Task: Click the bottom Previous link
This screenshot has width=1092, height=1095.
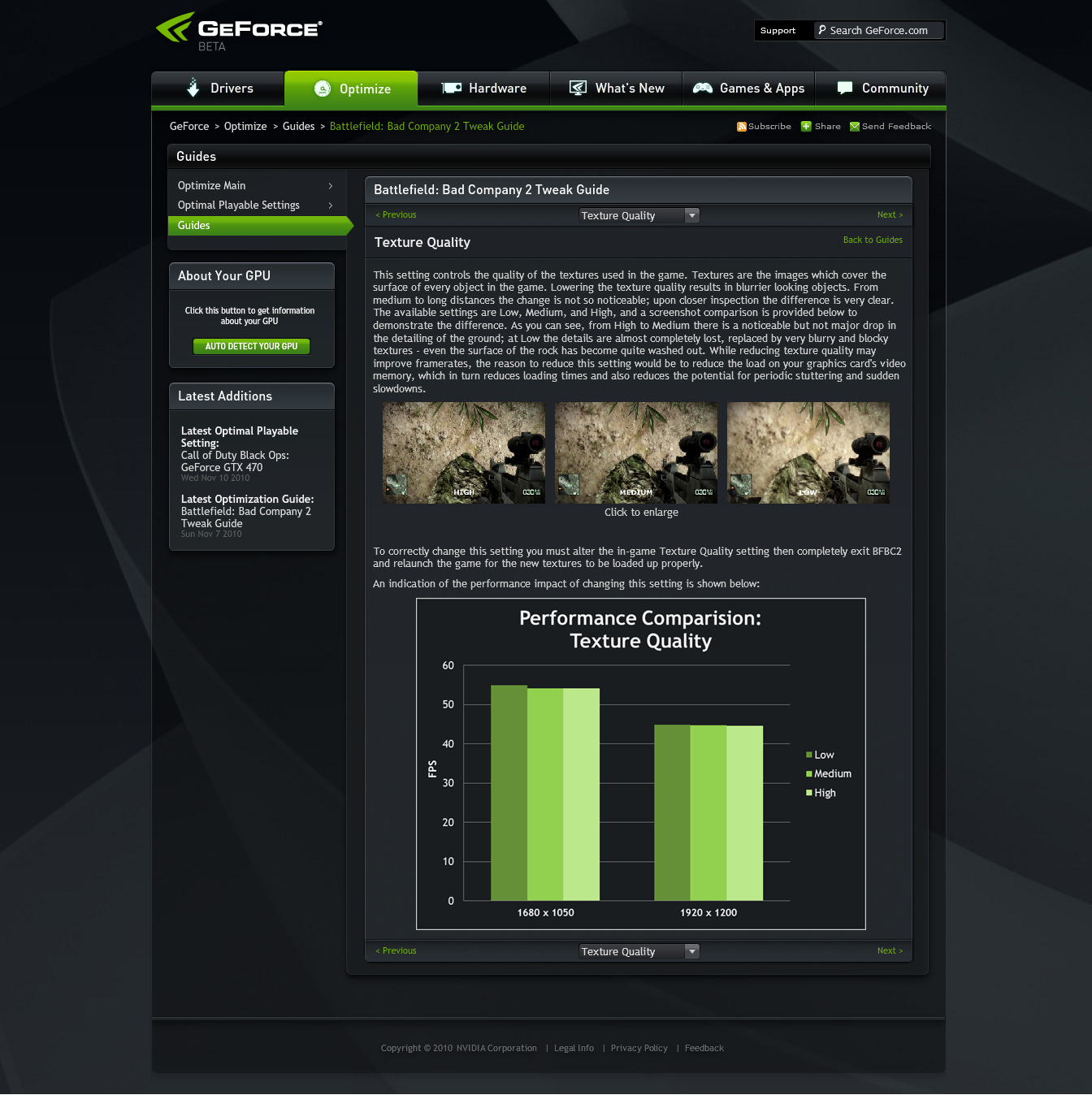Action: pyautogui.click(x=396, y=950)
